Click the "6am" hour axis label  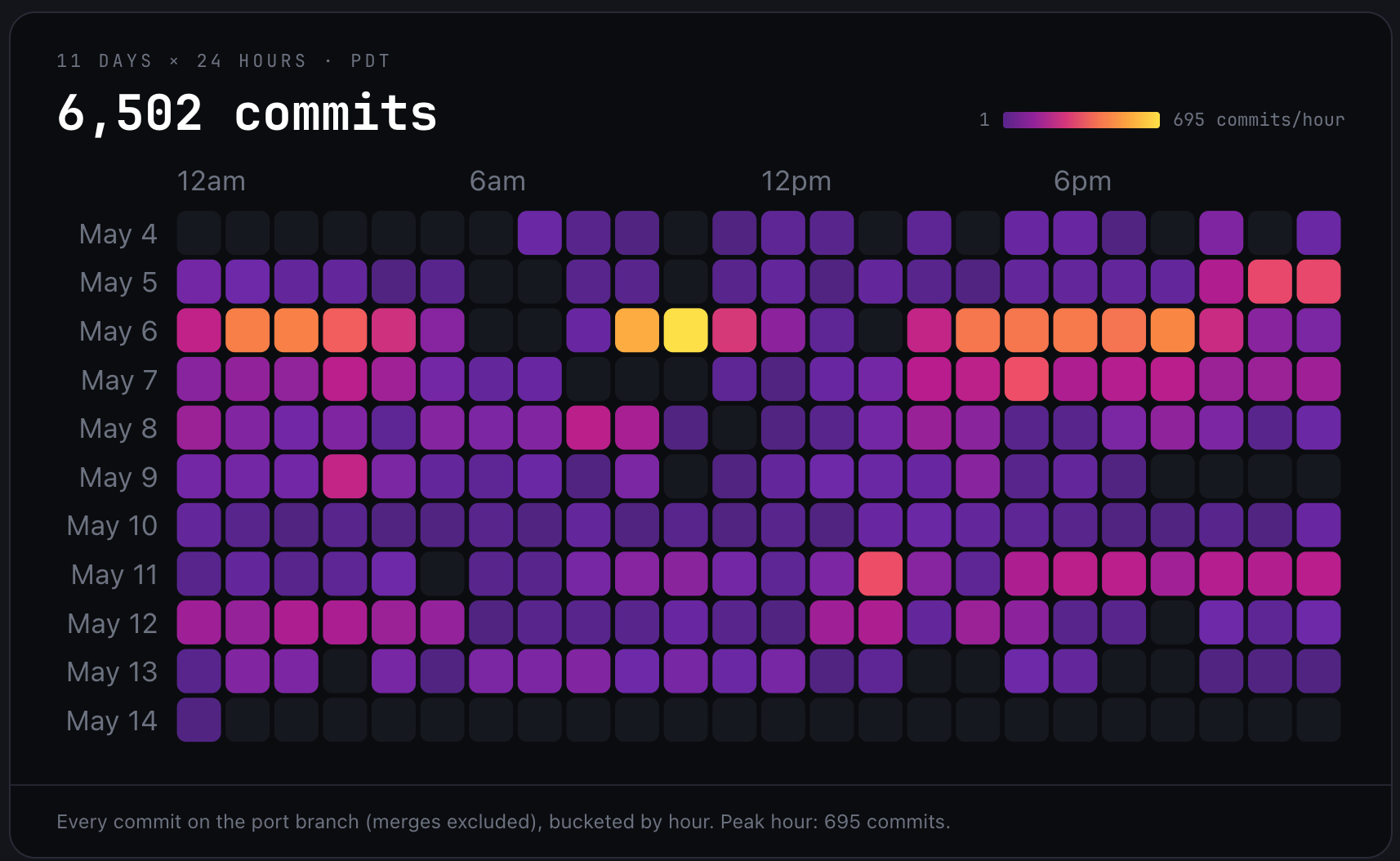coord(497,181)
